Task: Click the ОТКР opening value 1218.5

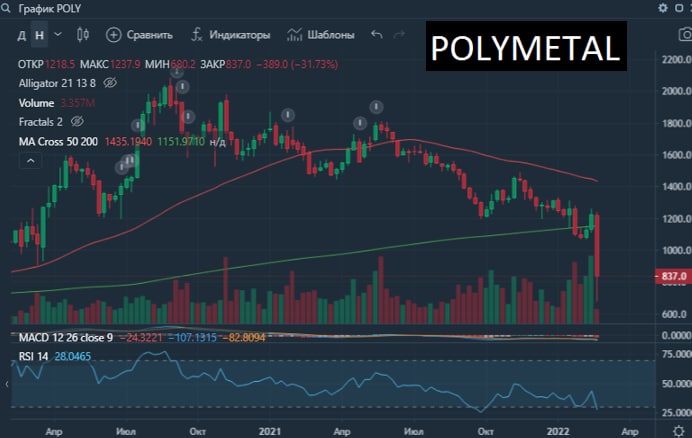Action: pyautogui.click(x=60, y=64)
